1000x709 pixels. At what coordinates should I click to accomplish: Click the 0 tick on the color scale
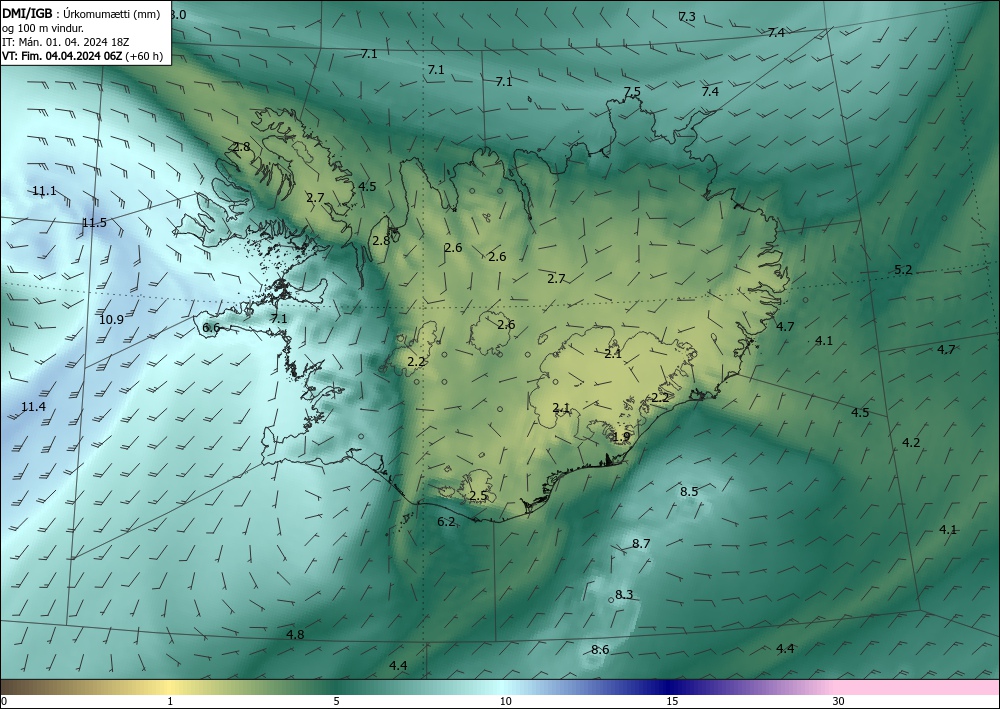point(4,701)
